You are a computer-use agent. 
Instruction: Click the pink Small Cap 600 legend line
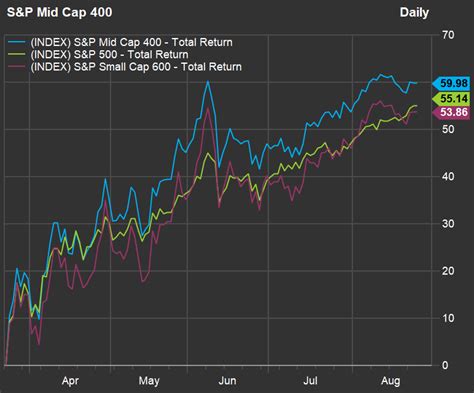(17, 67)
